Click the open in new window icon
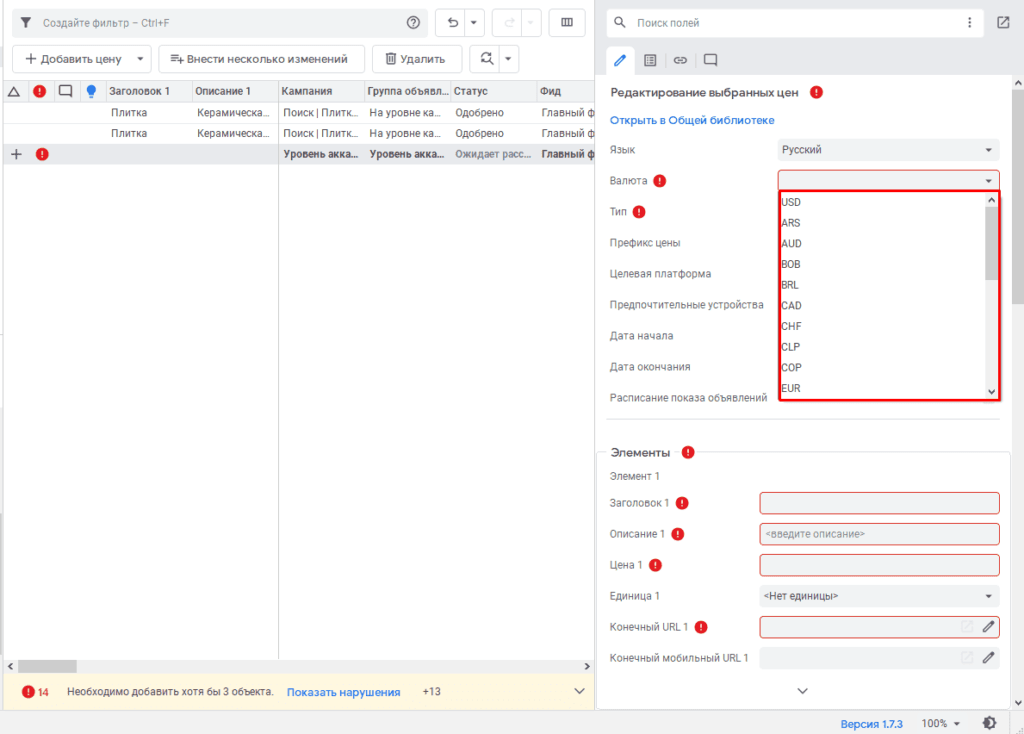This screenshot has width=1024, height=734. pyautogui.click(x=1003, y=23)
